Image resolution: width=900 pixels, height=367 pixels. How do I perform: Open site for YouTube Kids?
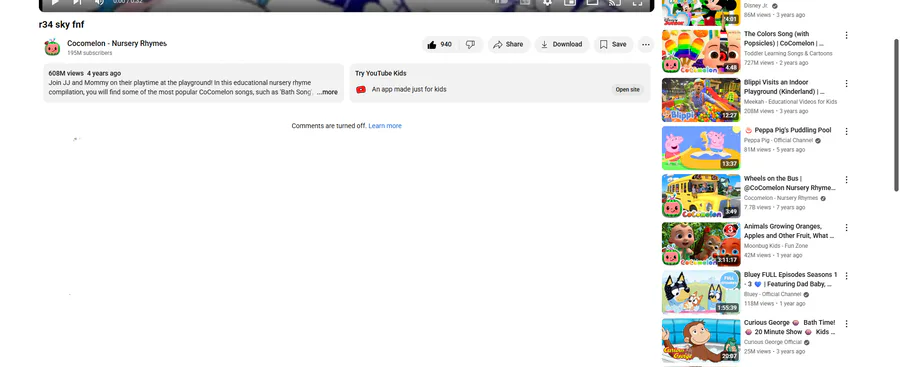627,90
